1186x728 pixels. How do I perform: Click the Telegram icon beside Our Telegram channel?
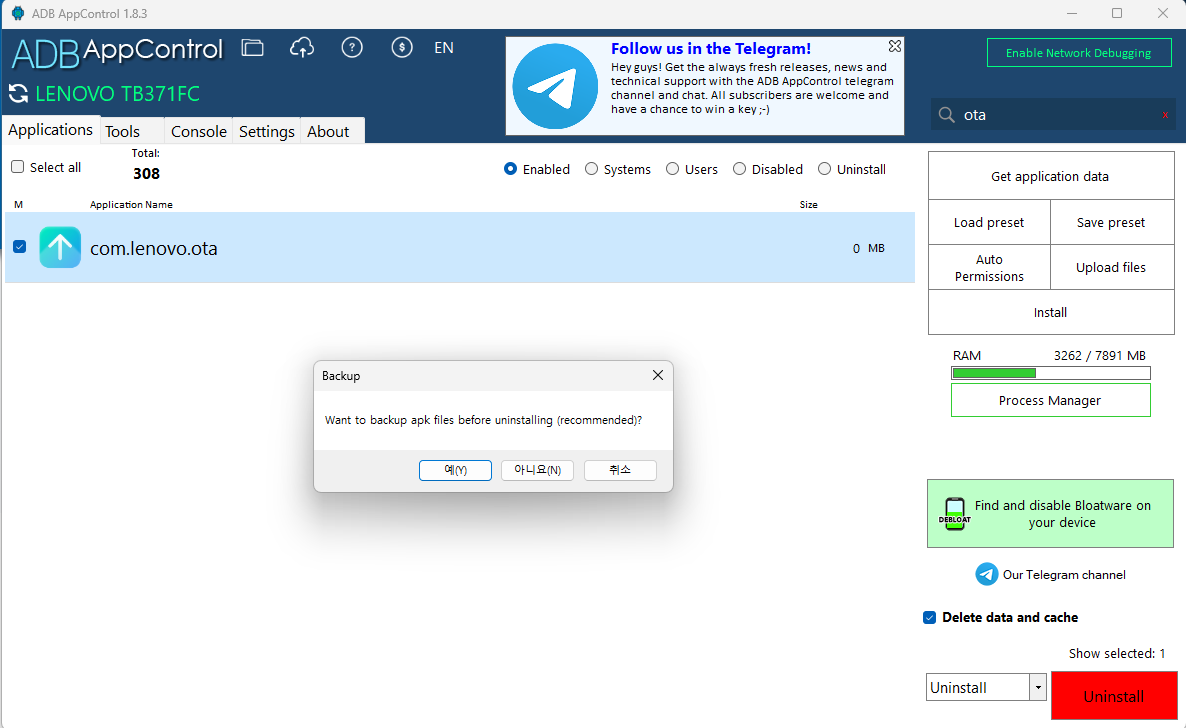coord(986,574)
